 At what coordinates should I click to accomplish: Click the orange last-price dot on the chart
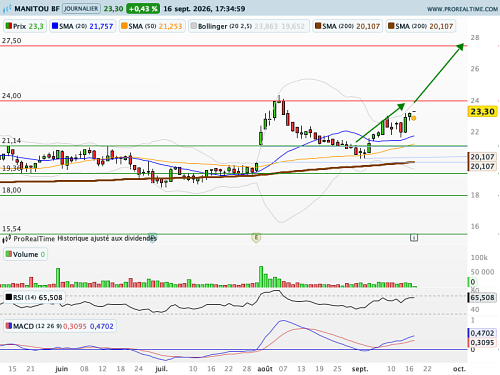pos(414,118)
